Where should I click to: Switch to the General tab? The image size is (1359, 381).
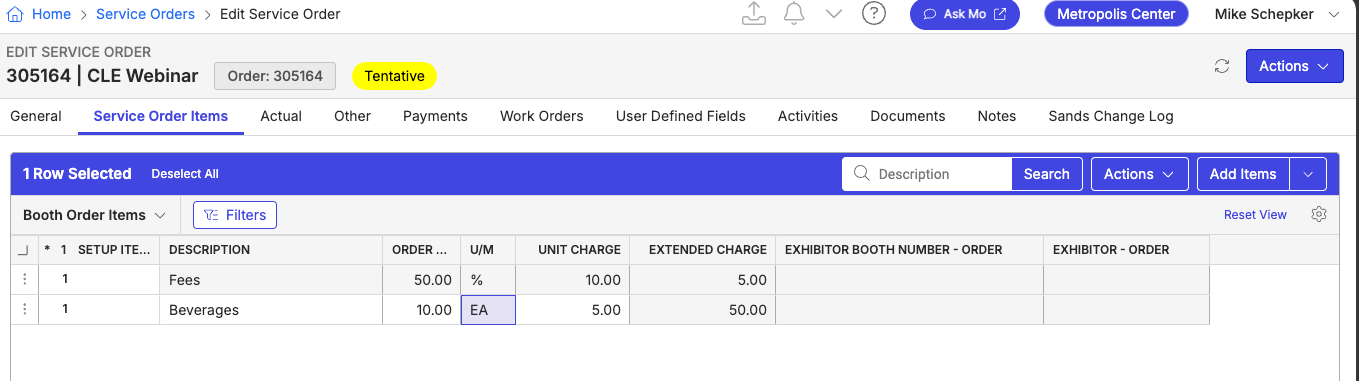pos(36,116)
